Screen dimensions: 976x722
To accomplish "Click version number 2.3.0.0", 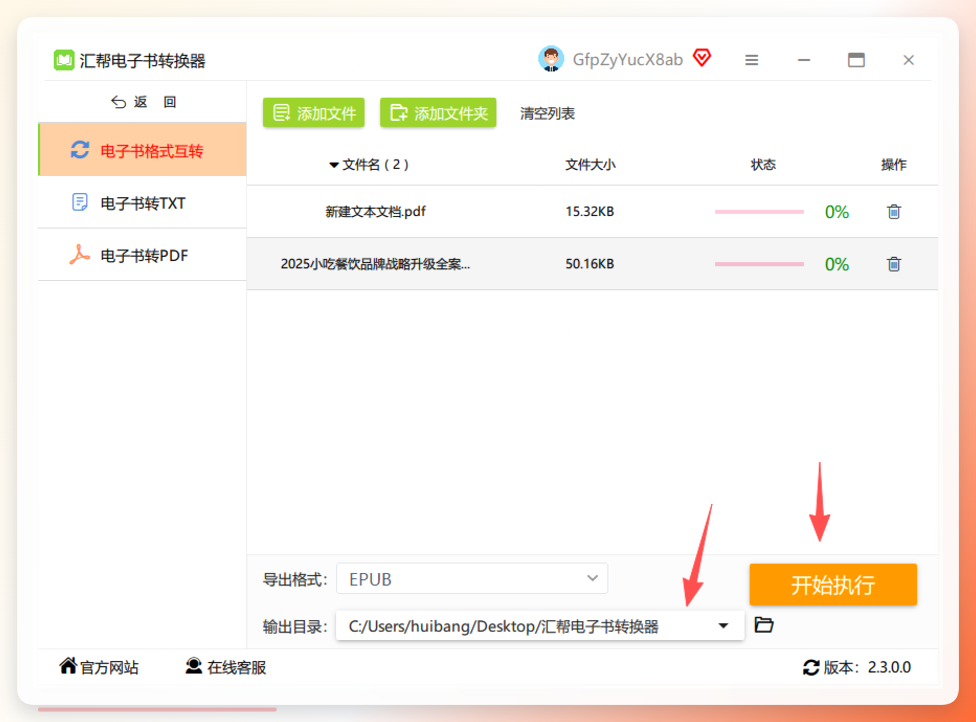I will point(889,667).
